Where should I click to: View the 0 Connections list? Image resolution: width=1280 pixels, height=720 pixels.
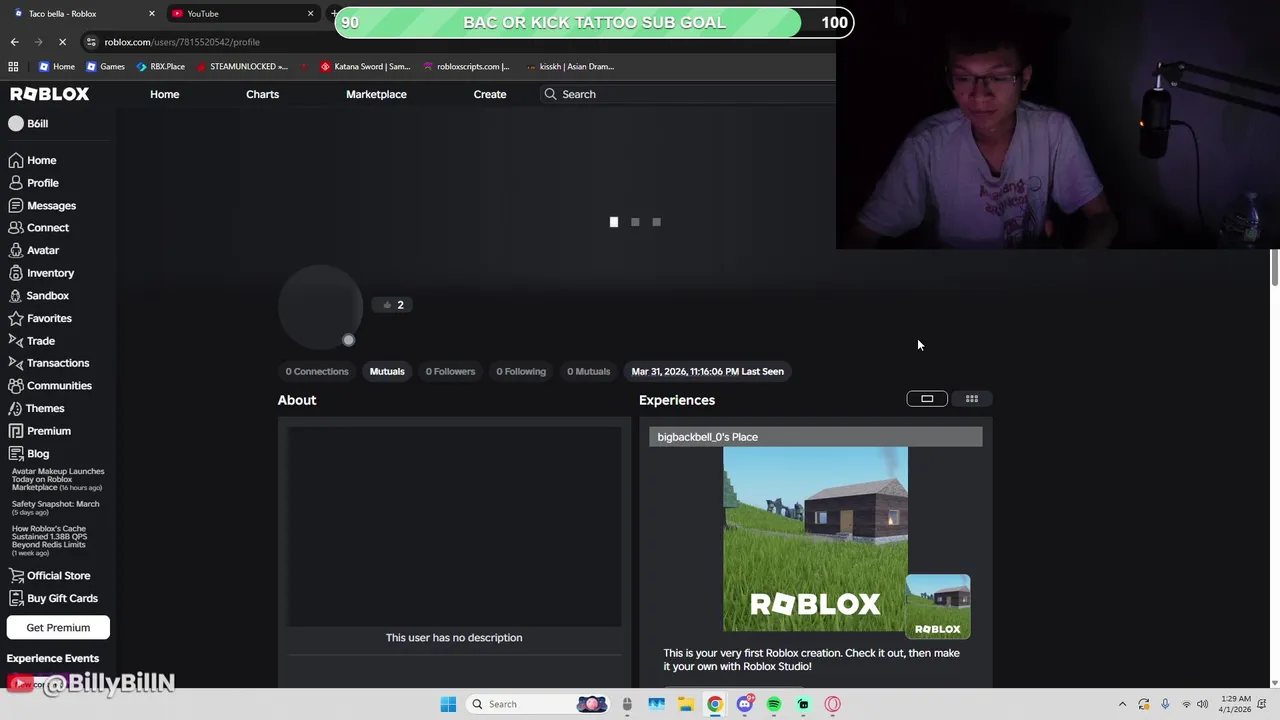317,371
